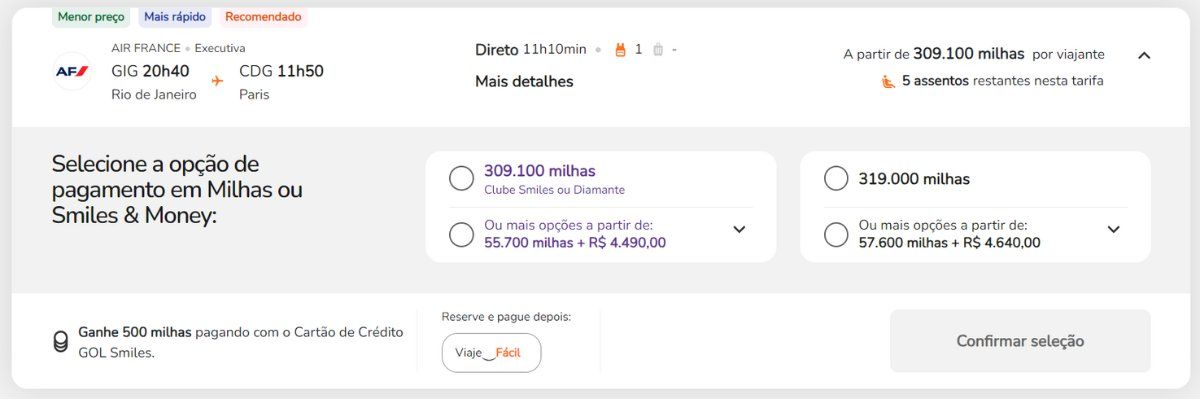The image size is (1200, 405).
Task: Click the Recomendado tag
Action: [263, 17]
